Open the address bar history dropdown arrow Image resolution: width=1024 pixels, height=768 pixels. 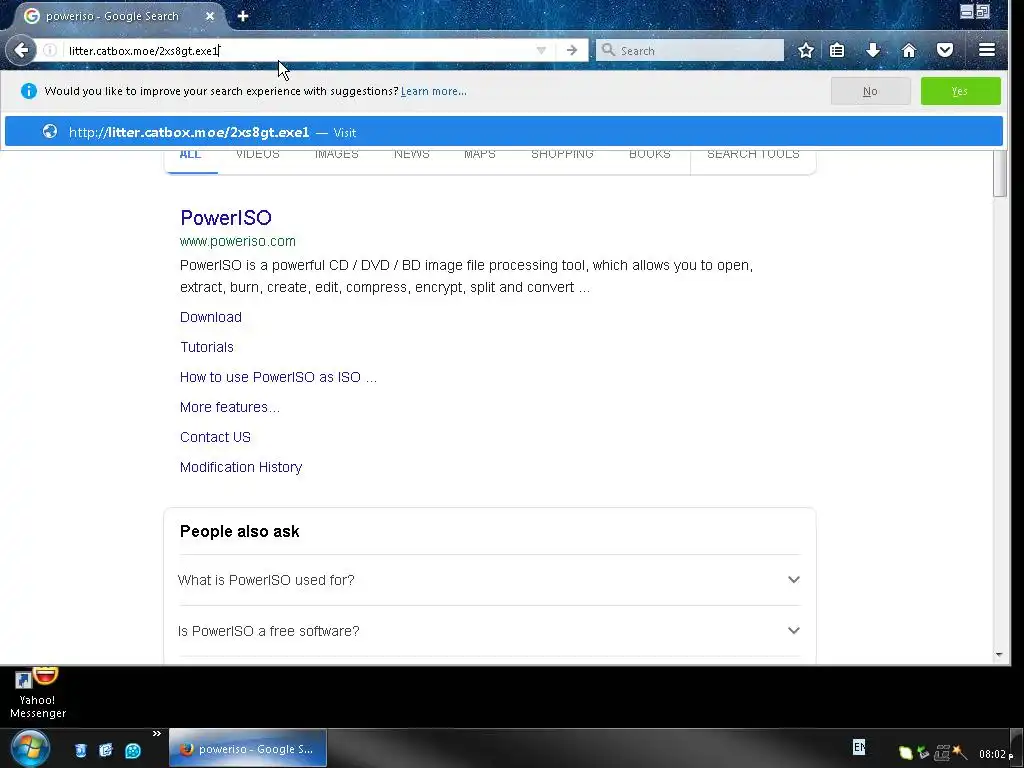pyautogui.click(x=541, y=50)
